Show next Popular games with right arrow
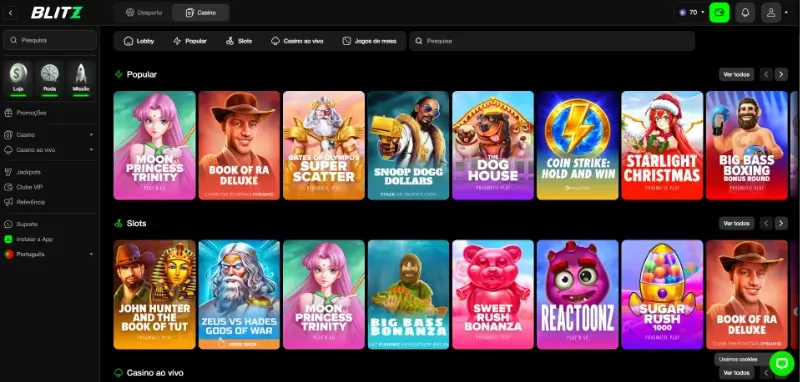Viewport: 800px width, 382px height. pyautogui.click(x=781, y=74)
